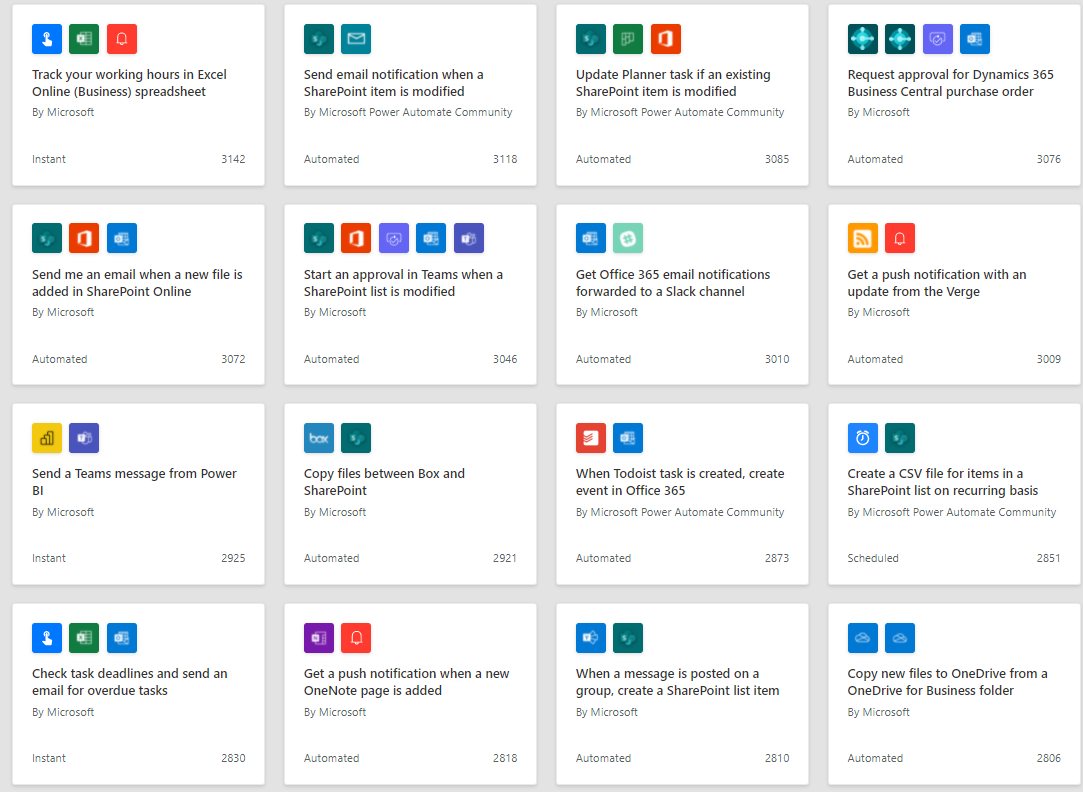The width and height of the screenshot is (1083, 792).
Task: Click the usage count 2810
Action: coord(776,758)
